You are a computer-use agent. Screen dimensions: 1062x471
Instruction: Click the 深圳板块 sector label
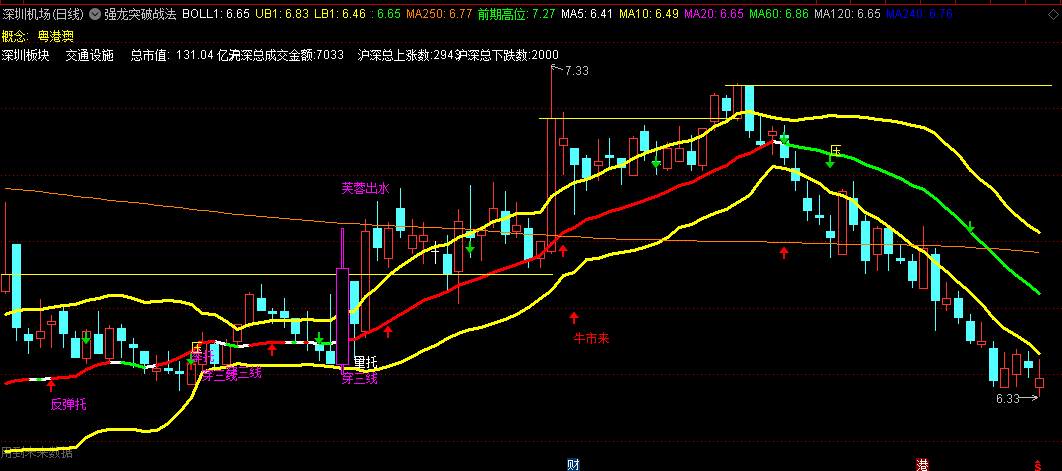tap(26, 56)
